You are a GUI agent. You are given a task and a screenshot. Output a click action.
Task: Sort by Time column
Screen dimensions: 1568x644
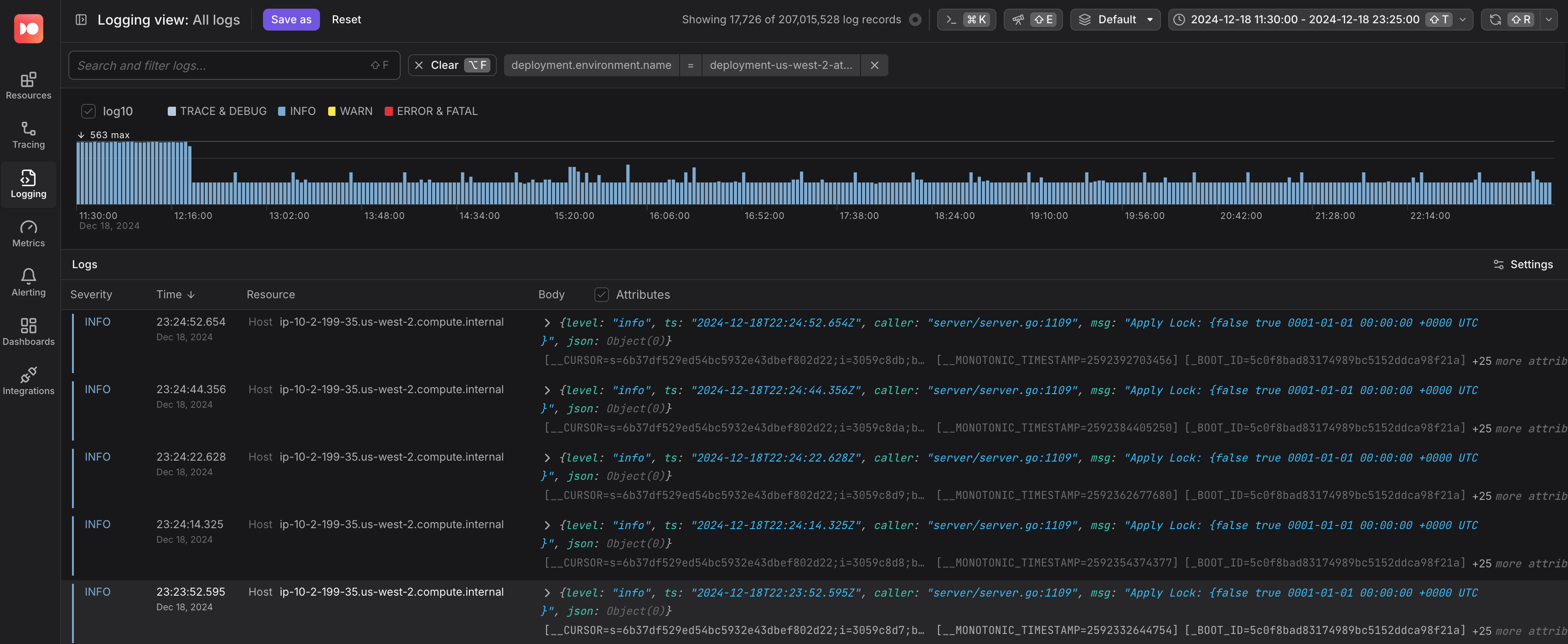(175, 294)
